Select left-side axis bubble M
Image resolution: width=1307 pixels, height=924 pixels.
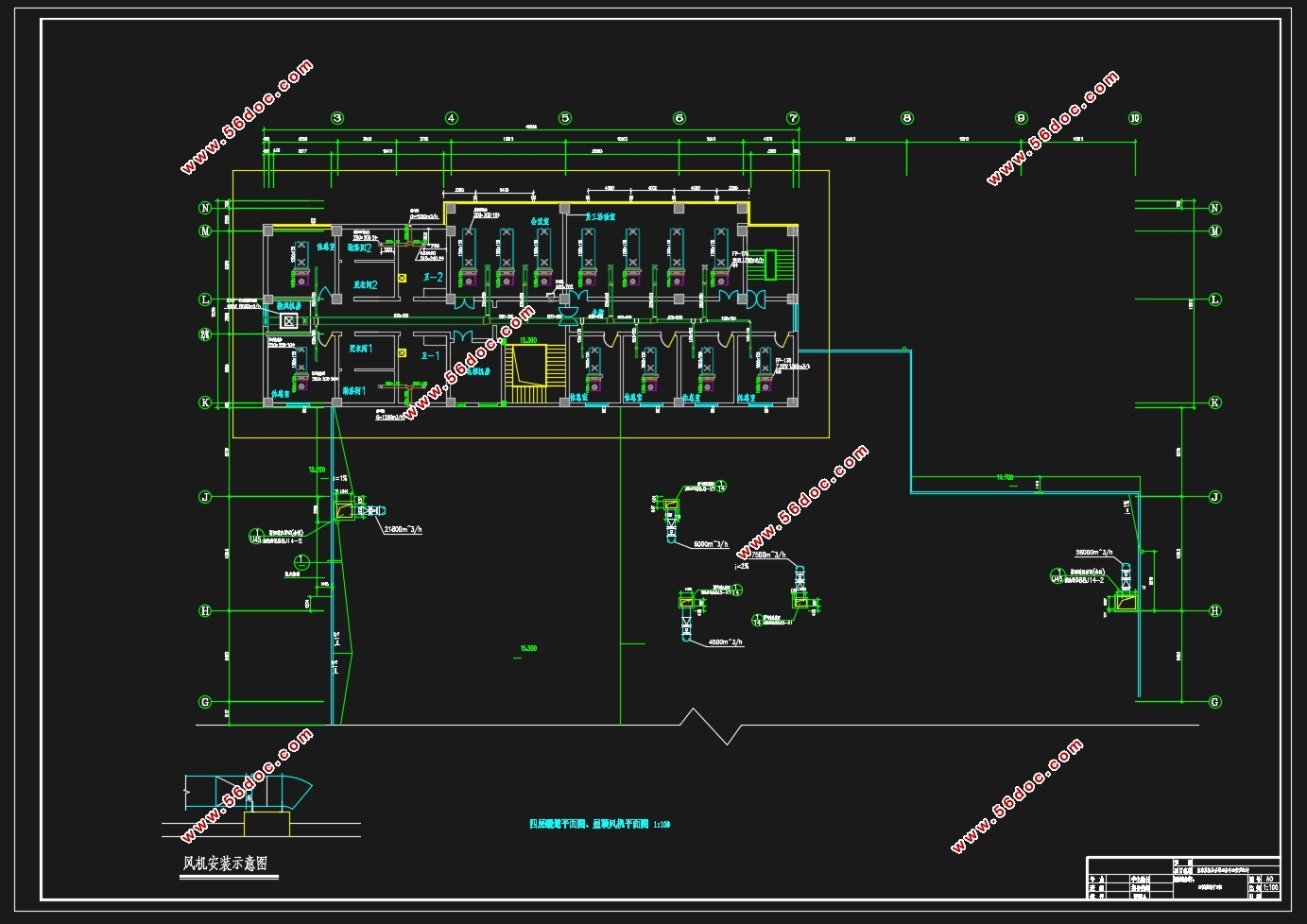205,231
